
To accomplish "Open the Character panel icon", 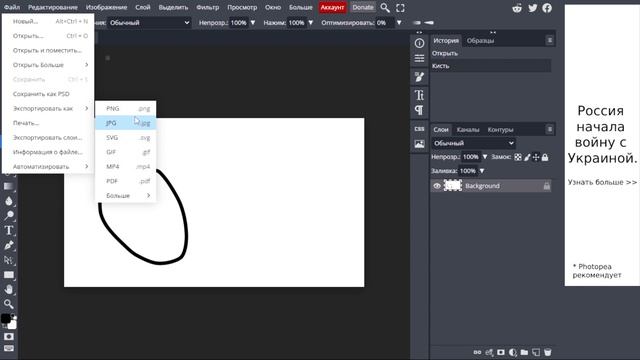I will pos(419,95).
